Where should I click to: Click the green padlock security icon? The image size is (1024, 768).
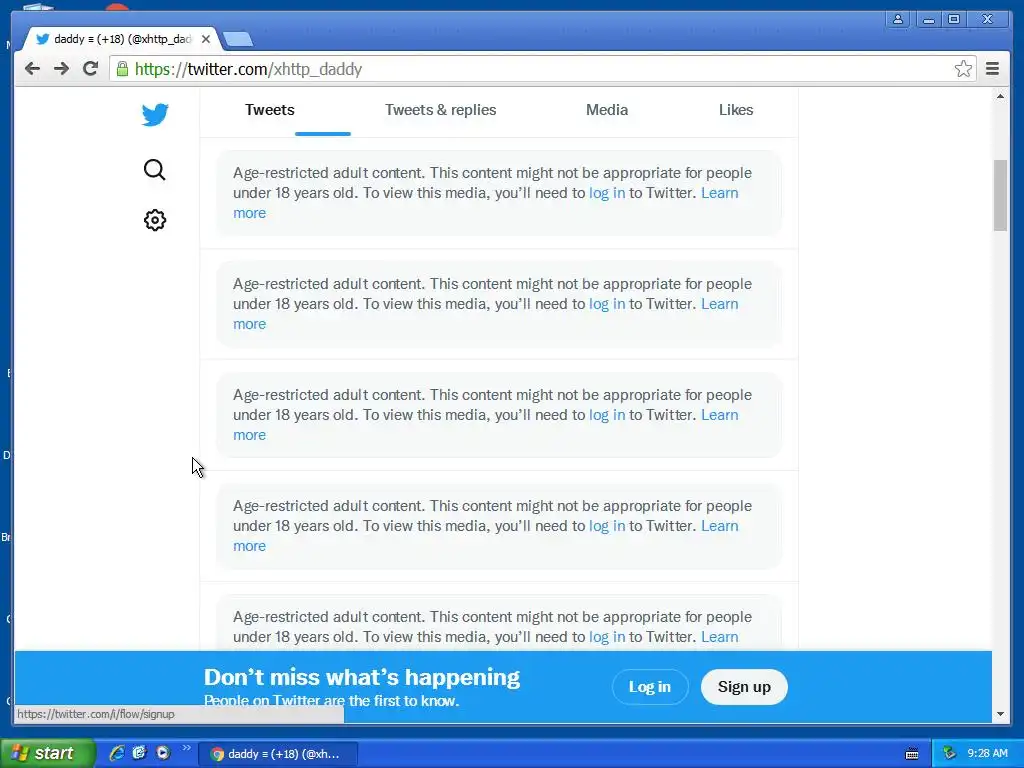[x=122, y=69]
